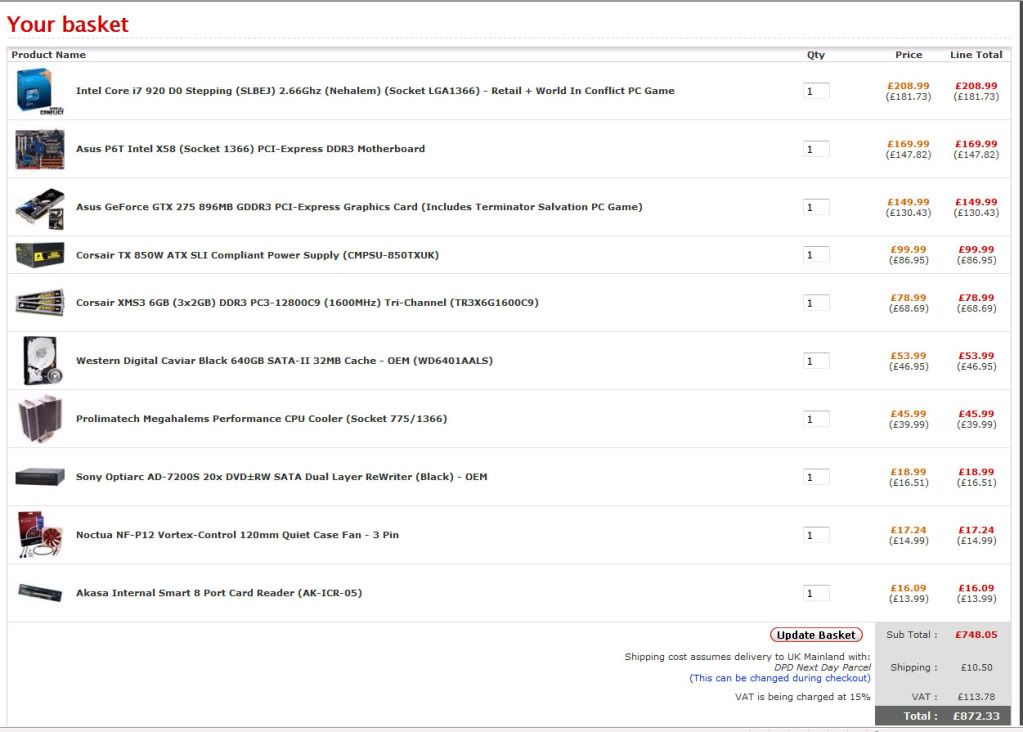Open the Corsair TX 850W power supply link
The width and height of the screenshot is (1023, 732).
(257, 255)
